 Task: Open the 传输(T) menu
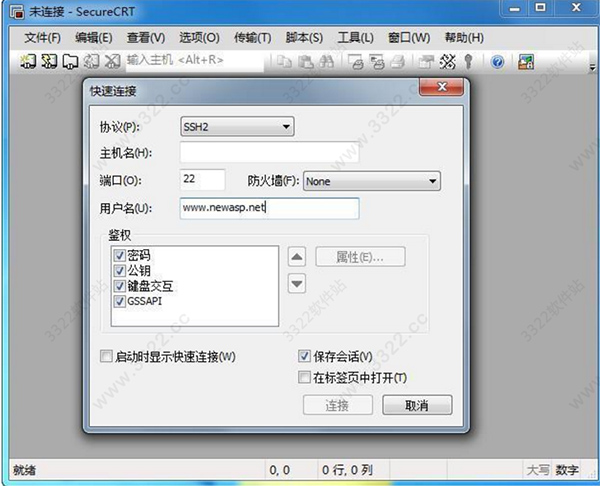click(253, 38)
